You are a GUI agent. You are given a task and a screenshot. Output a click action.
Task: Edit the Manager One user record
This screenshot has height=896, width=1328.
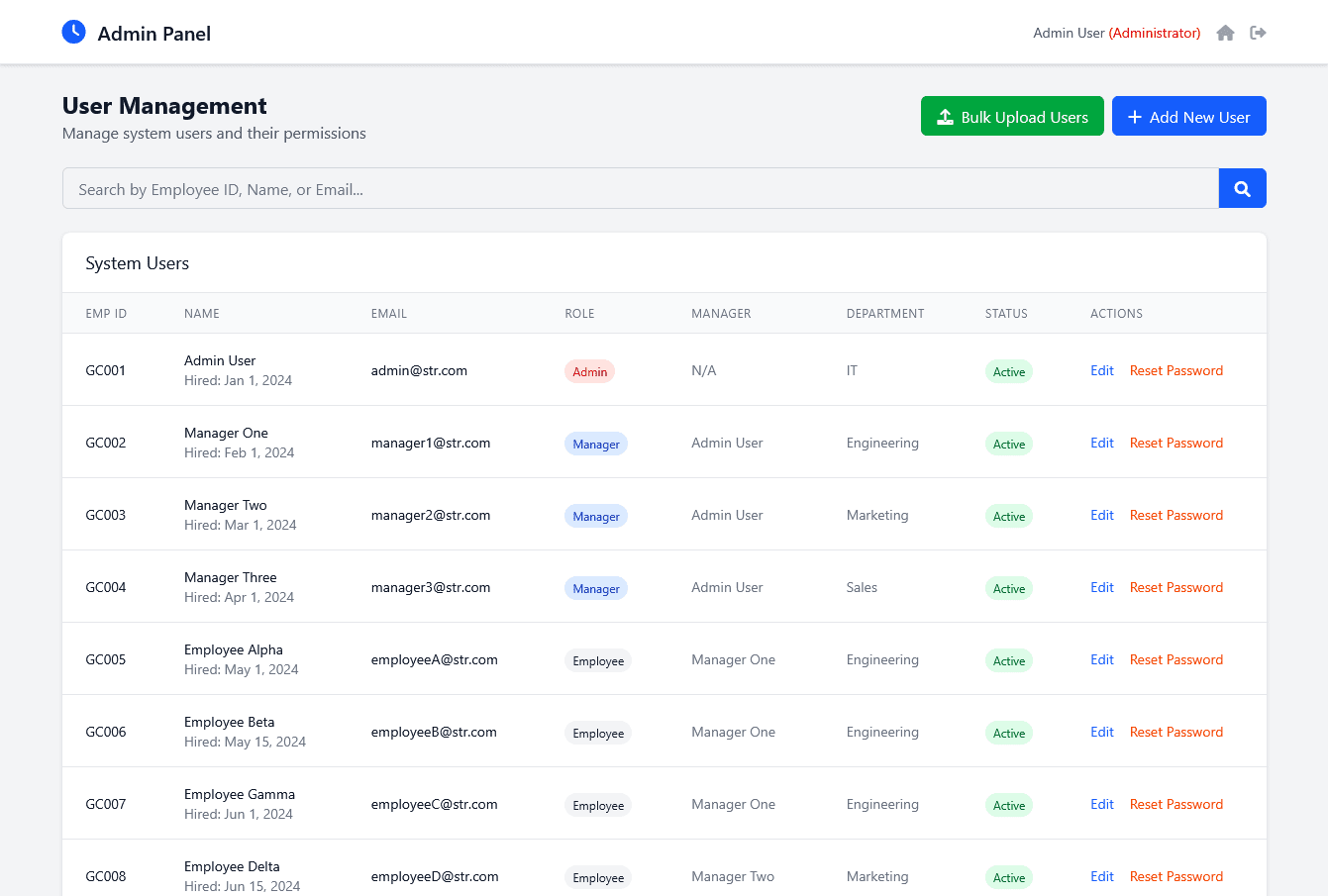click(x=1101, y=443)
